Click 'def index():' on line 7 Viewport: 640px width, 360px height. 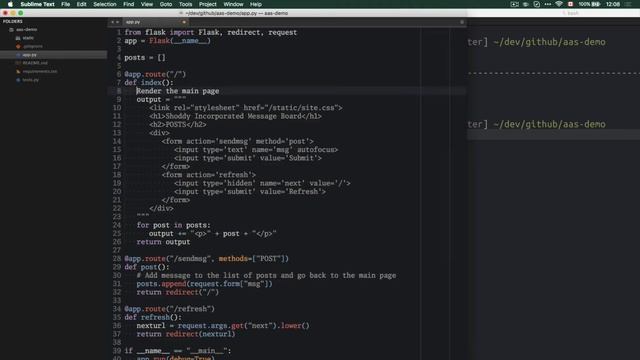[x=149, y=82]
